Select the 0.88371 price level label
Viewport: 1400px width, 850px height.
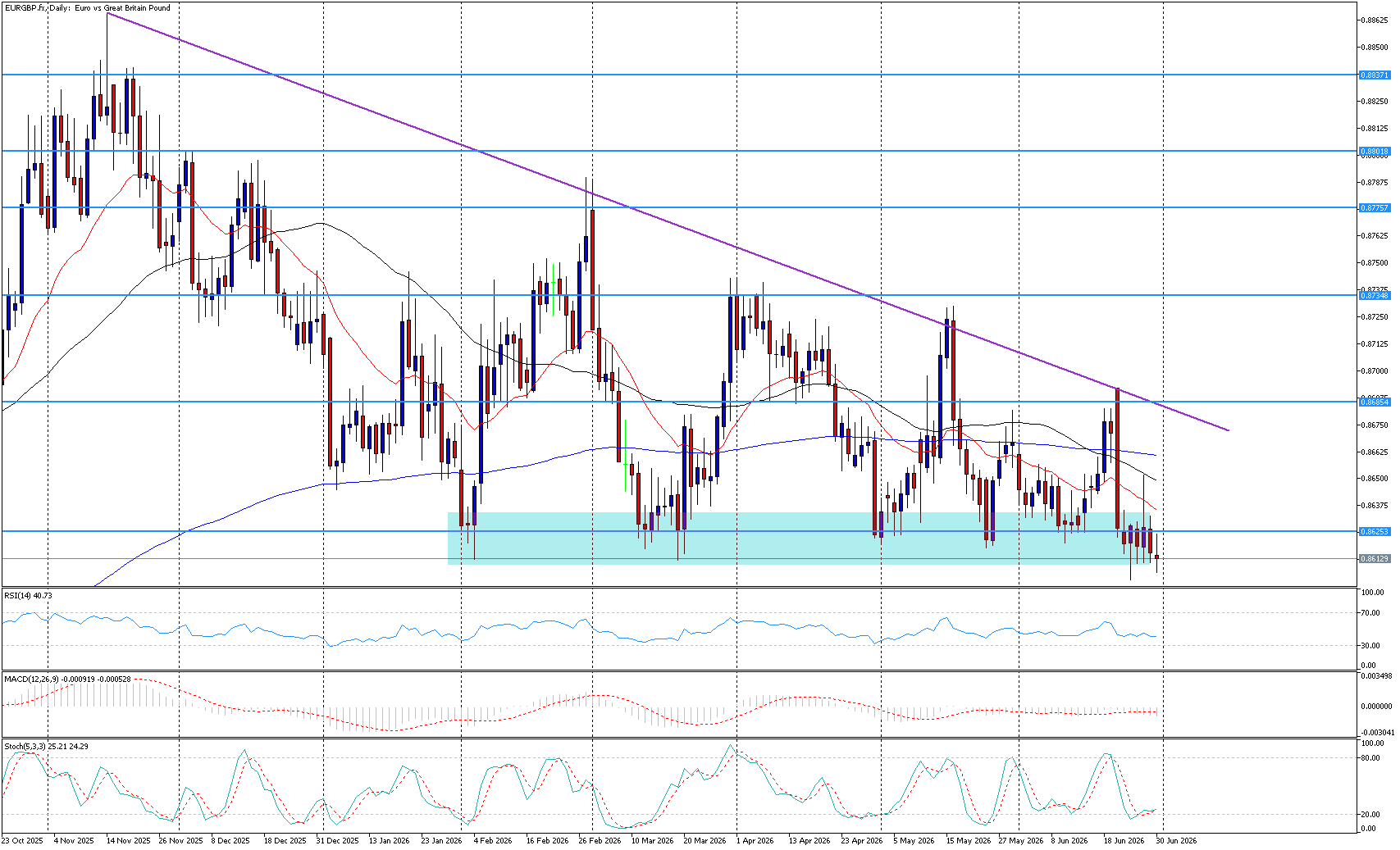[1375, 75]
